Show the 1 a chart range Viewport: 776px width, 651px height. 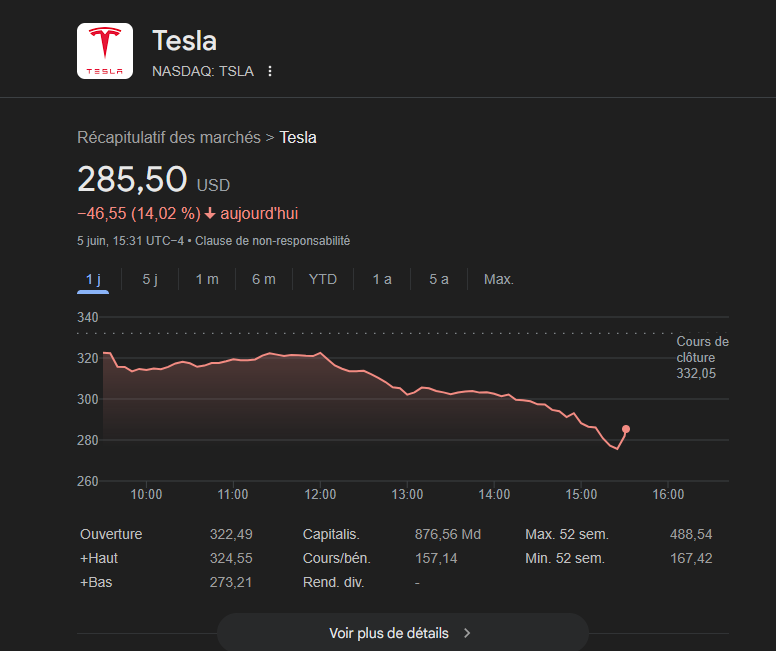[382, 279]
